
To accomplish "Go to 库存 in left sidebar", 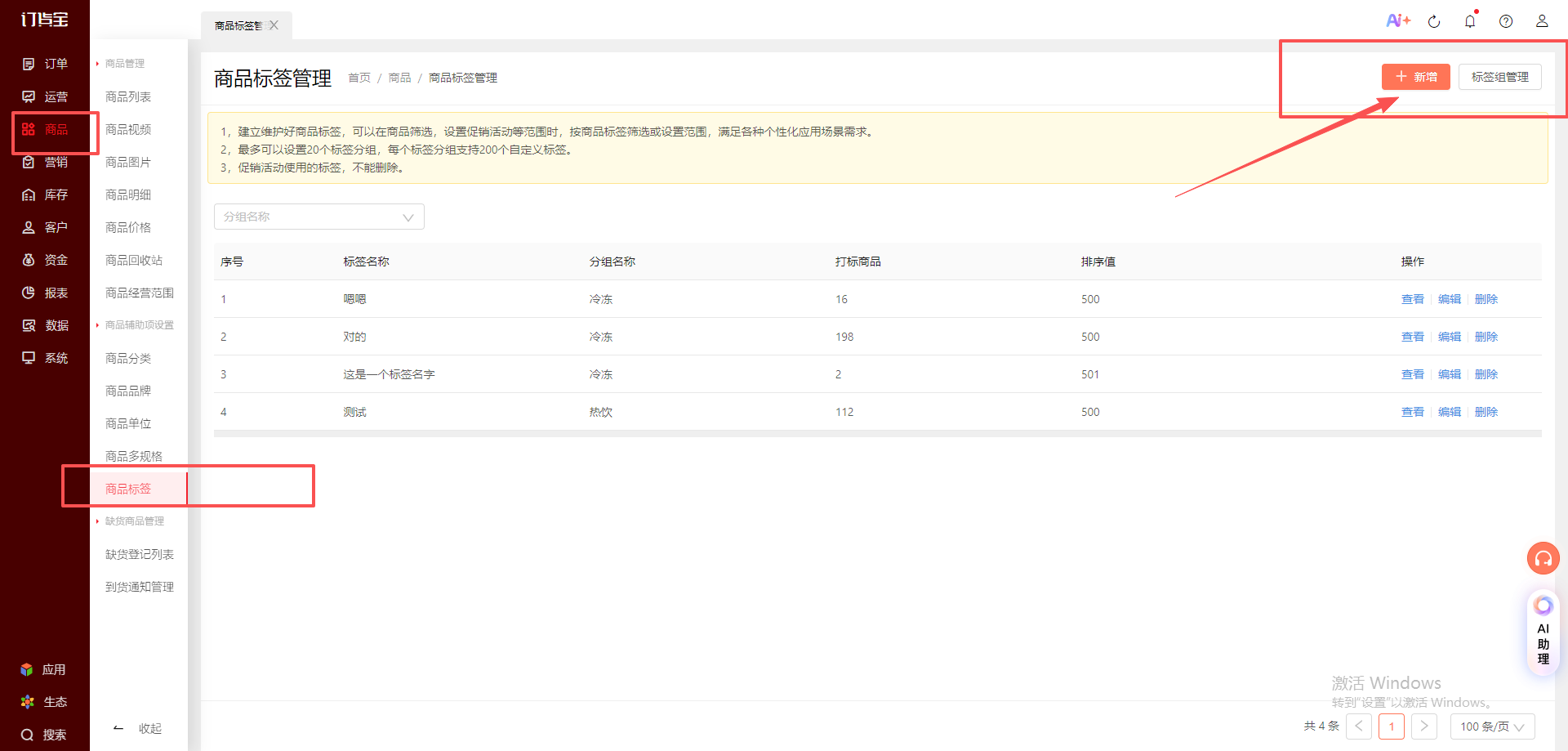I will click(45, 194).
